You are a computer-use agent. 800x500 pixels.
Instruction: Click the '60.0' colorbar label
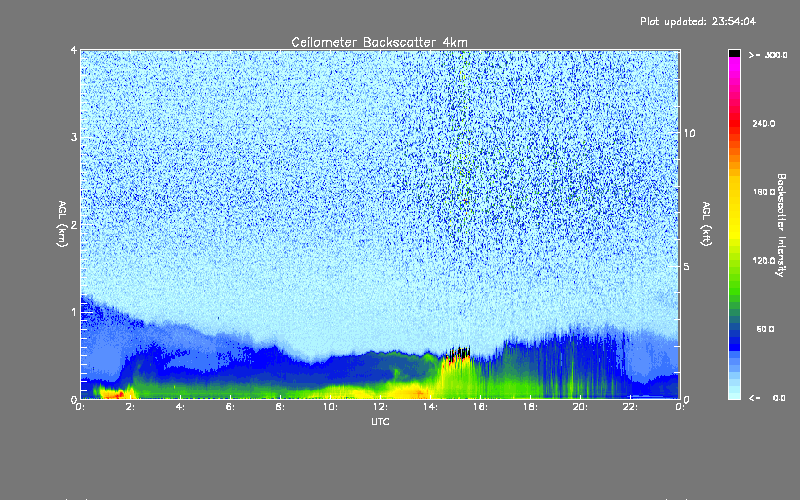(x=765, y=329)
